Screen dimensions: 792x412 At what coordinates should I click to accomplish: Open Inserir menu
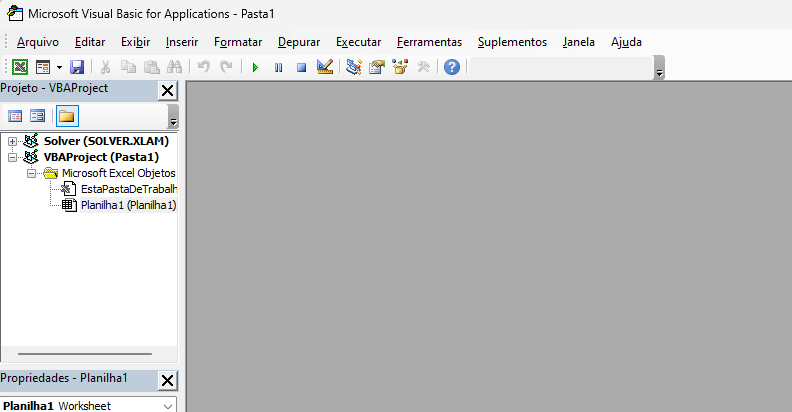182,42
